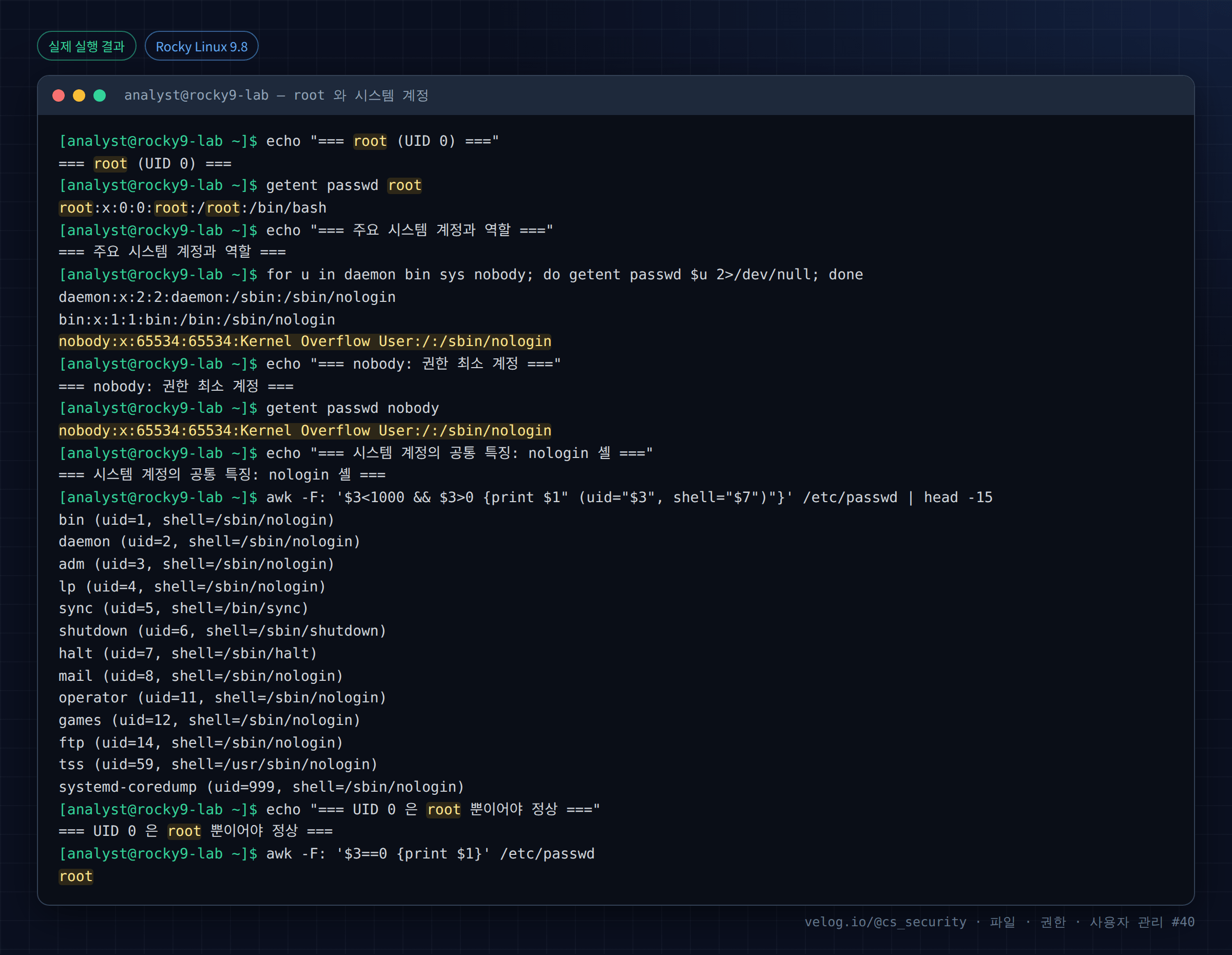Screen dimensions: 1232x955
Task: Click the line 'bin (uid=1, shell=/sbin/nologin)'
Action: click(x=196, y=520)
